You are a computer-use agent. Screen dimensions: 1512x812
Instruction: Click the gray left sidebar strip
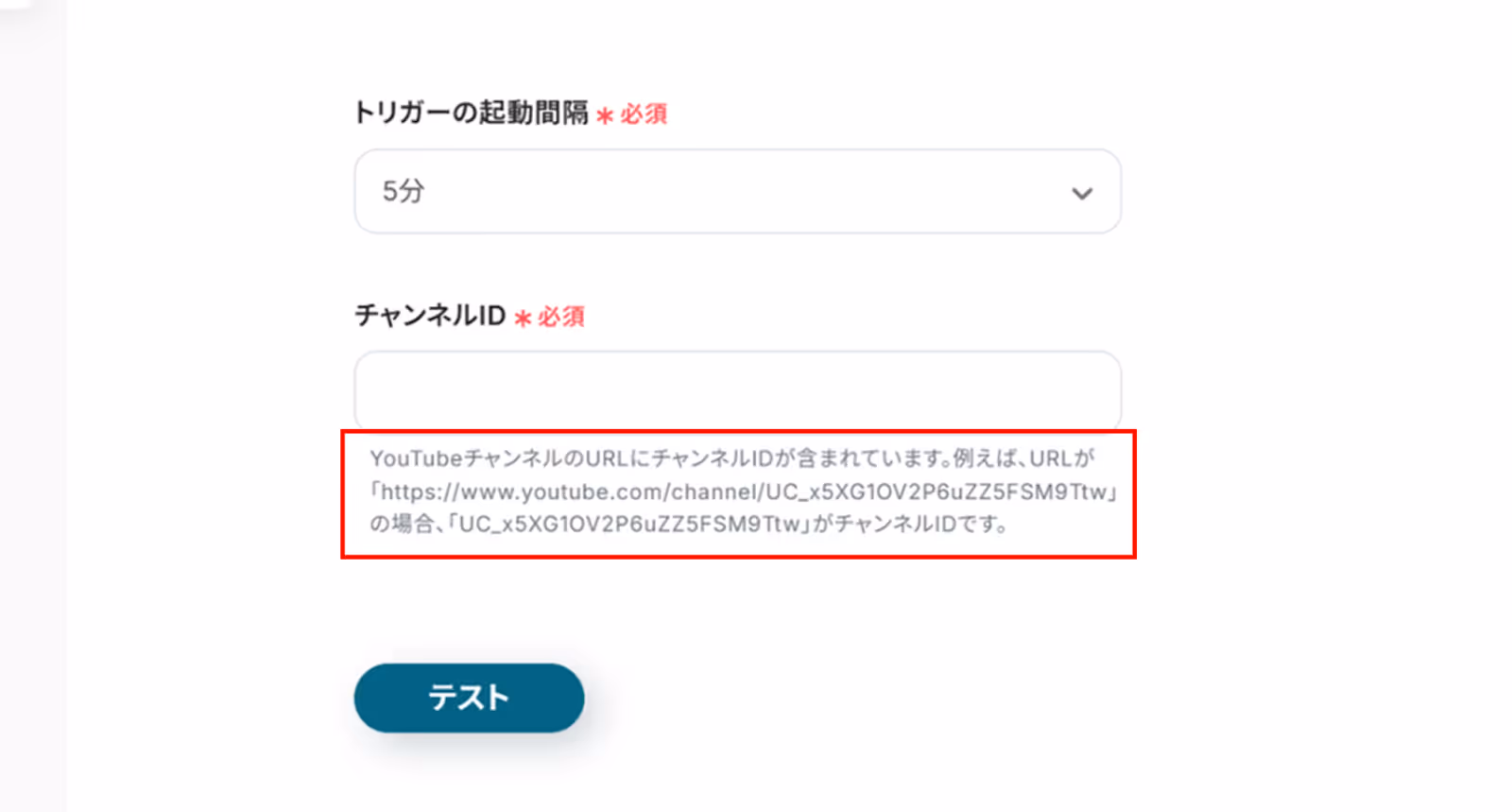(33, 416)
